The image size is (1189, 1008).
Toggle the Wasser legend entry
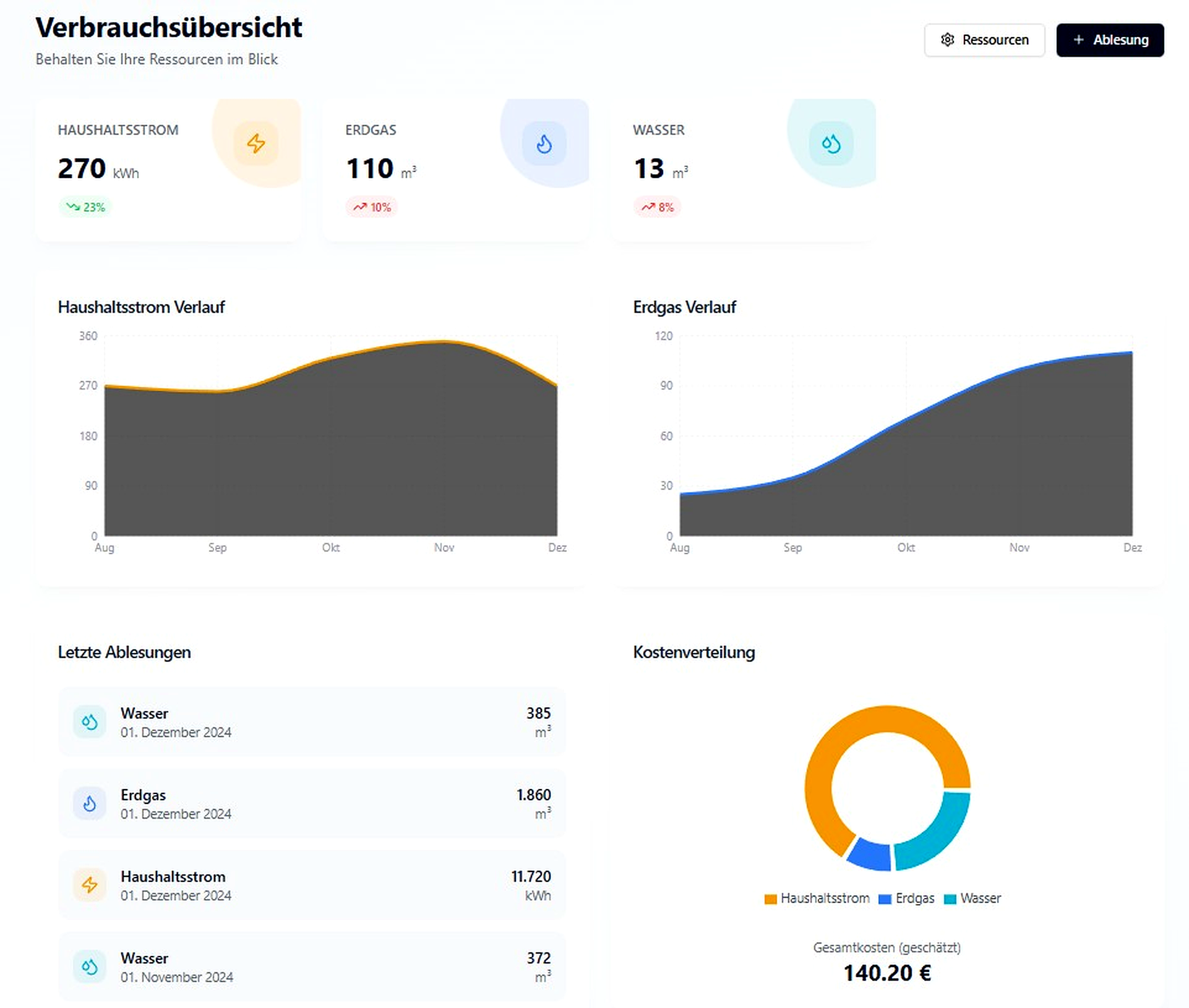(x=972, y=899)
